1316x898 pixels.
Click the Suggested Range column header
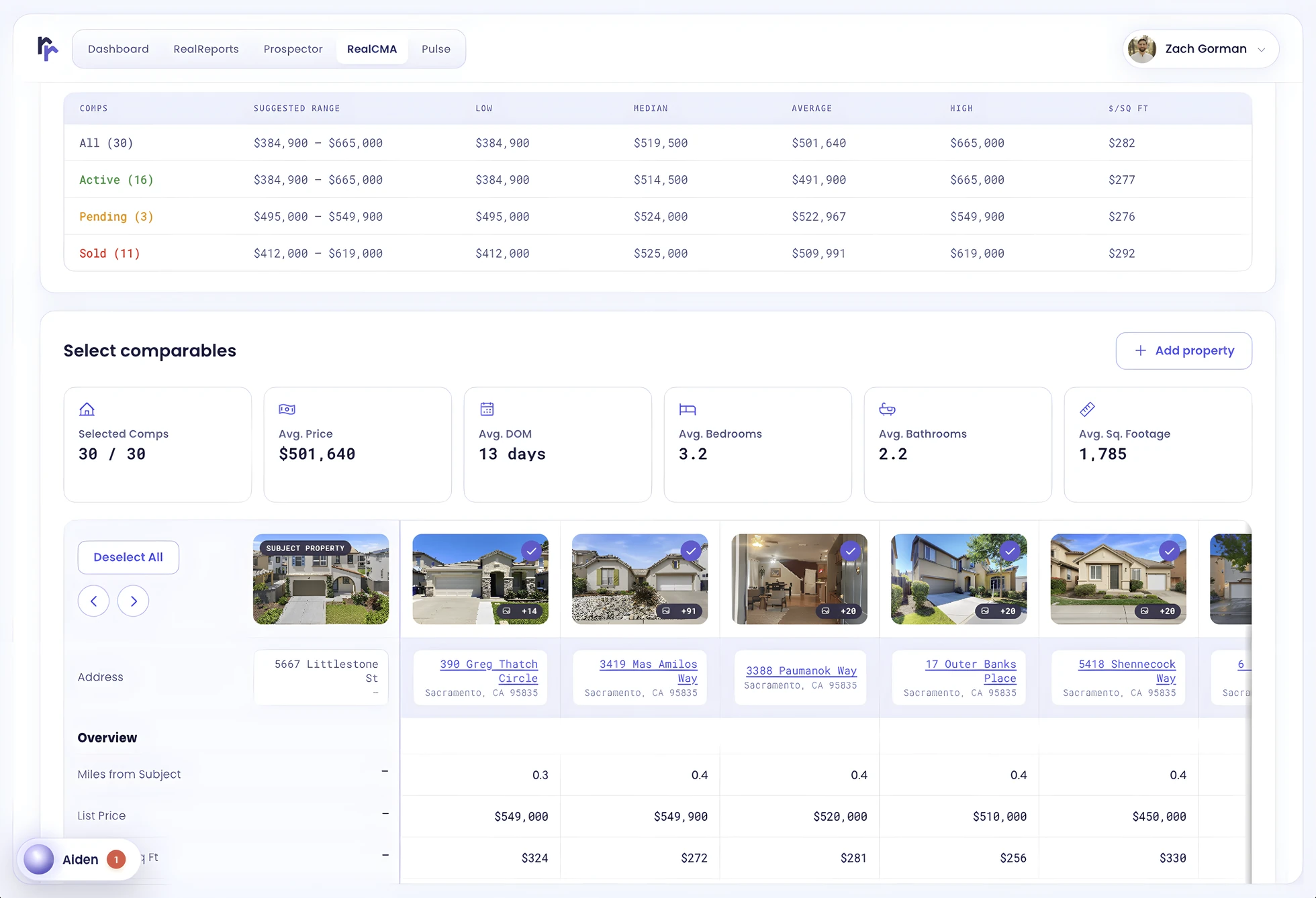(x=297, y=109)
